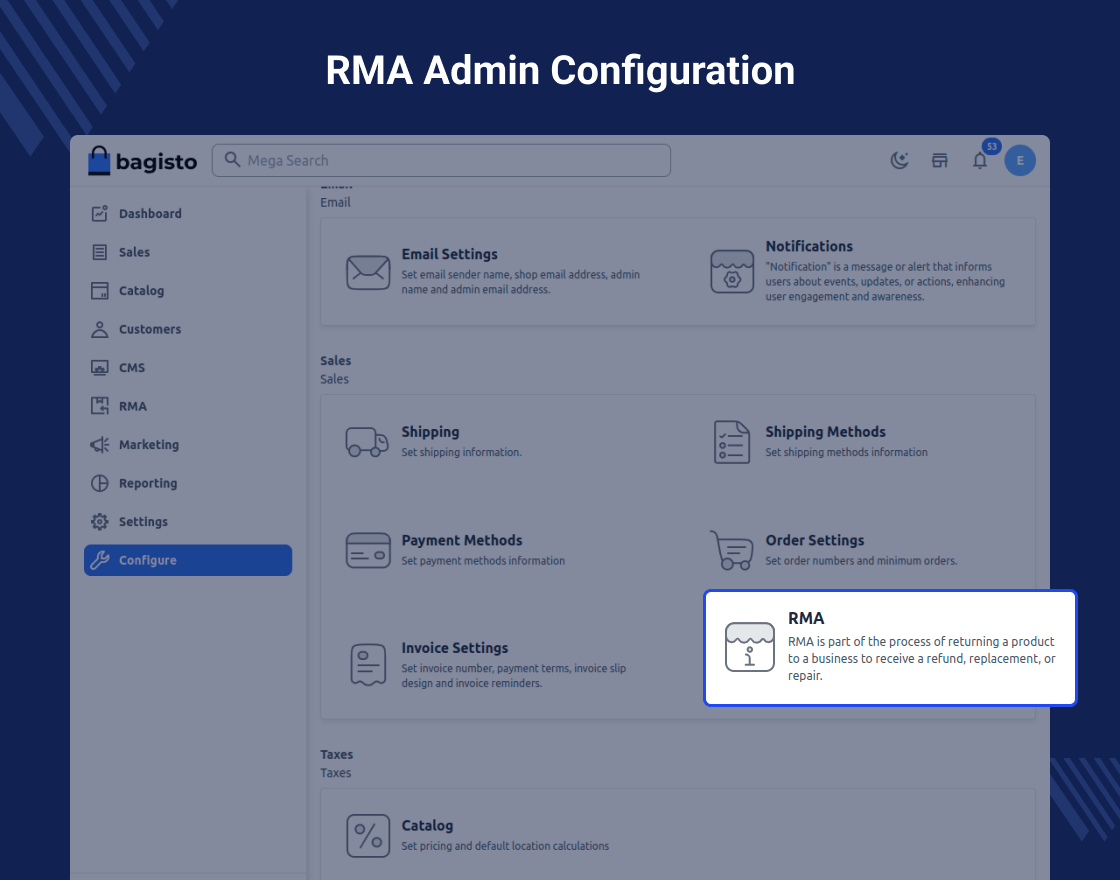
Task: Toggle dark mode moon icon
Action: coord(899,161)
